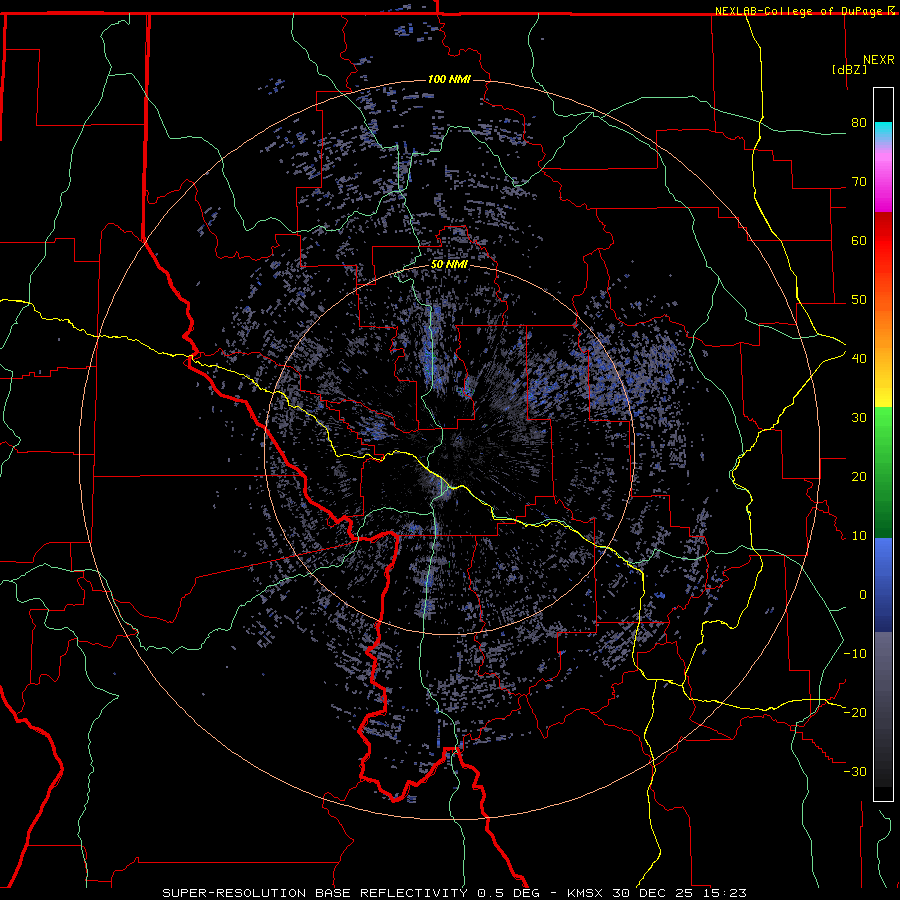The width and height of the screenshot is (900, 900).
Task: Click the 0 value on the dBZ scale
Action: [863, 595]
